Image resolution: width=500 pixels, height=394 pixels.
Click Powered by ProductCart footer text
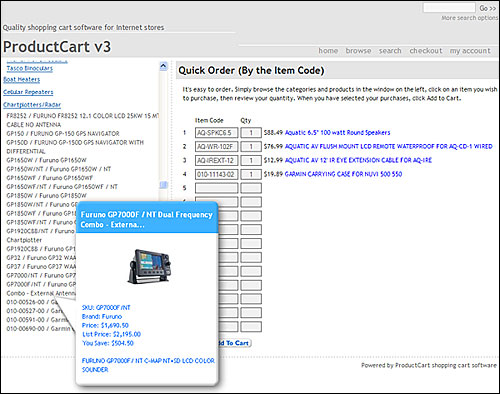(x=429, y=365)
